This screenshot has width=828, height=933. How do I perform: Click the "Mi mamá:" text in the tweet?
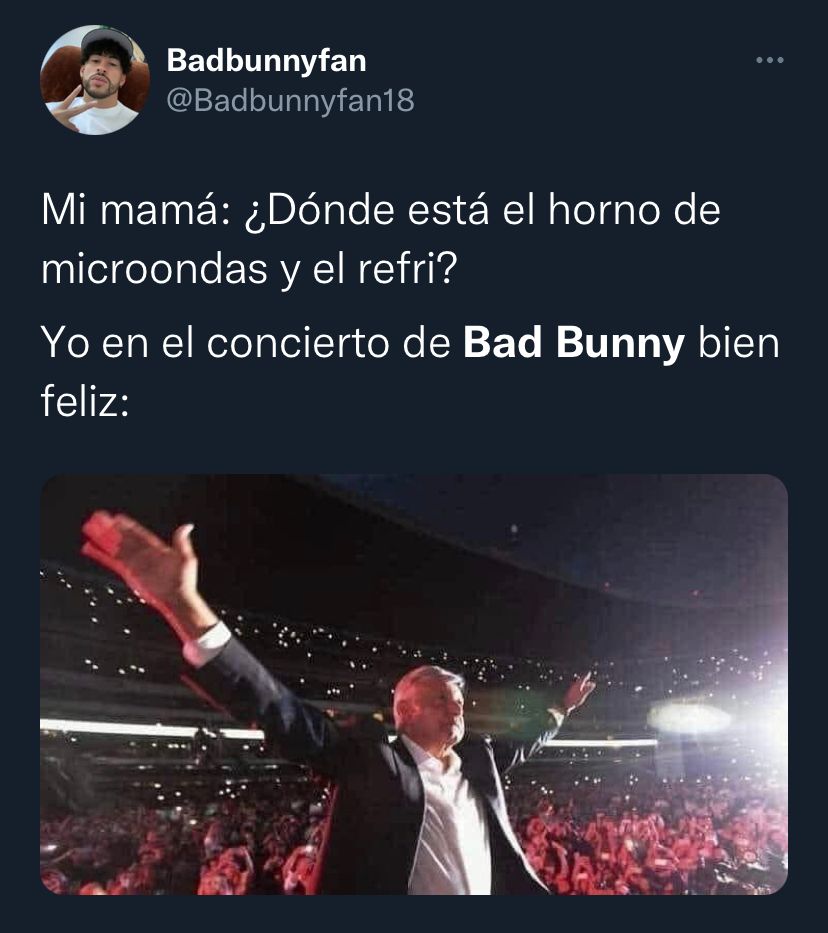point(136,210)
